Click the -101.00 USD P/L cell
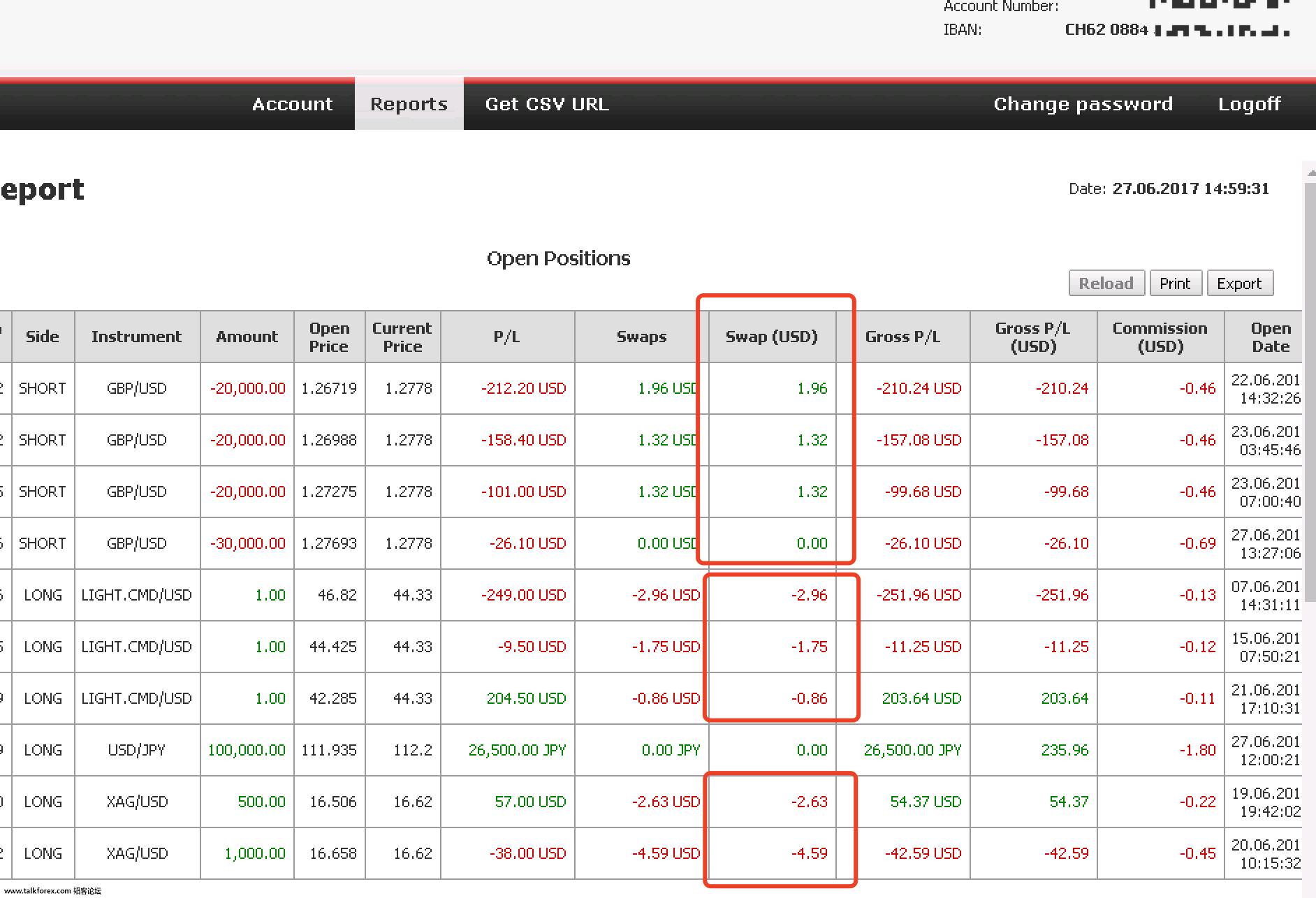This screenshot has width=1316, height=898. coord(507,492)
